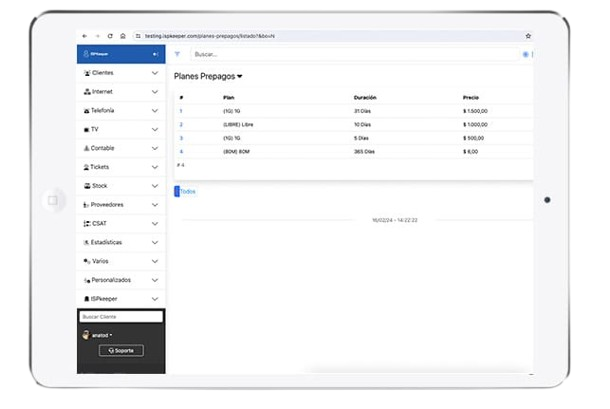
Task: Click the CSAT sidebar icon
Action: 87,223
